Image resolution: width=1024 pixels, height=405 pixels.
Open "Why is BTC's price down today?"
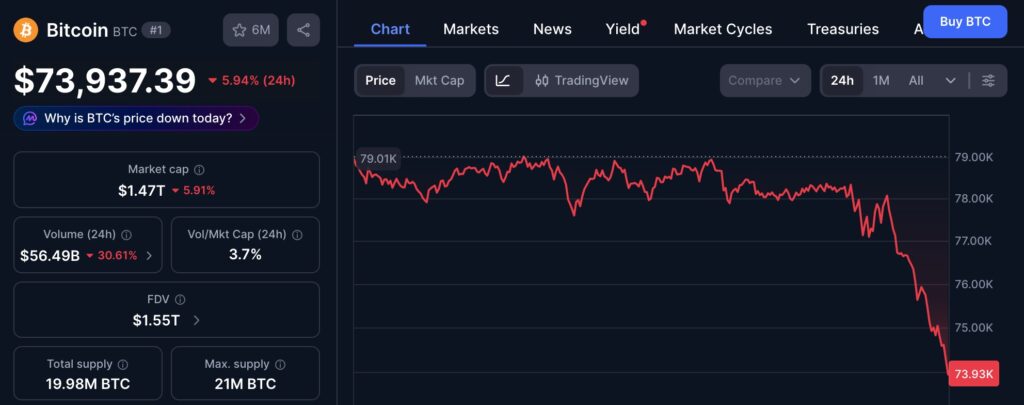click(x=136, y=118)
